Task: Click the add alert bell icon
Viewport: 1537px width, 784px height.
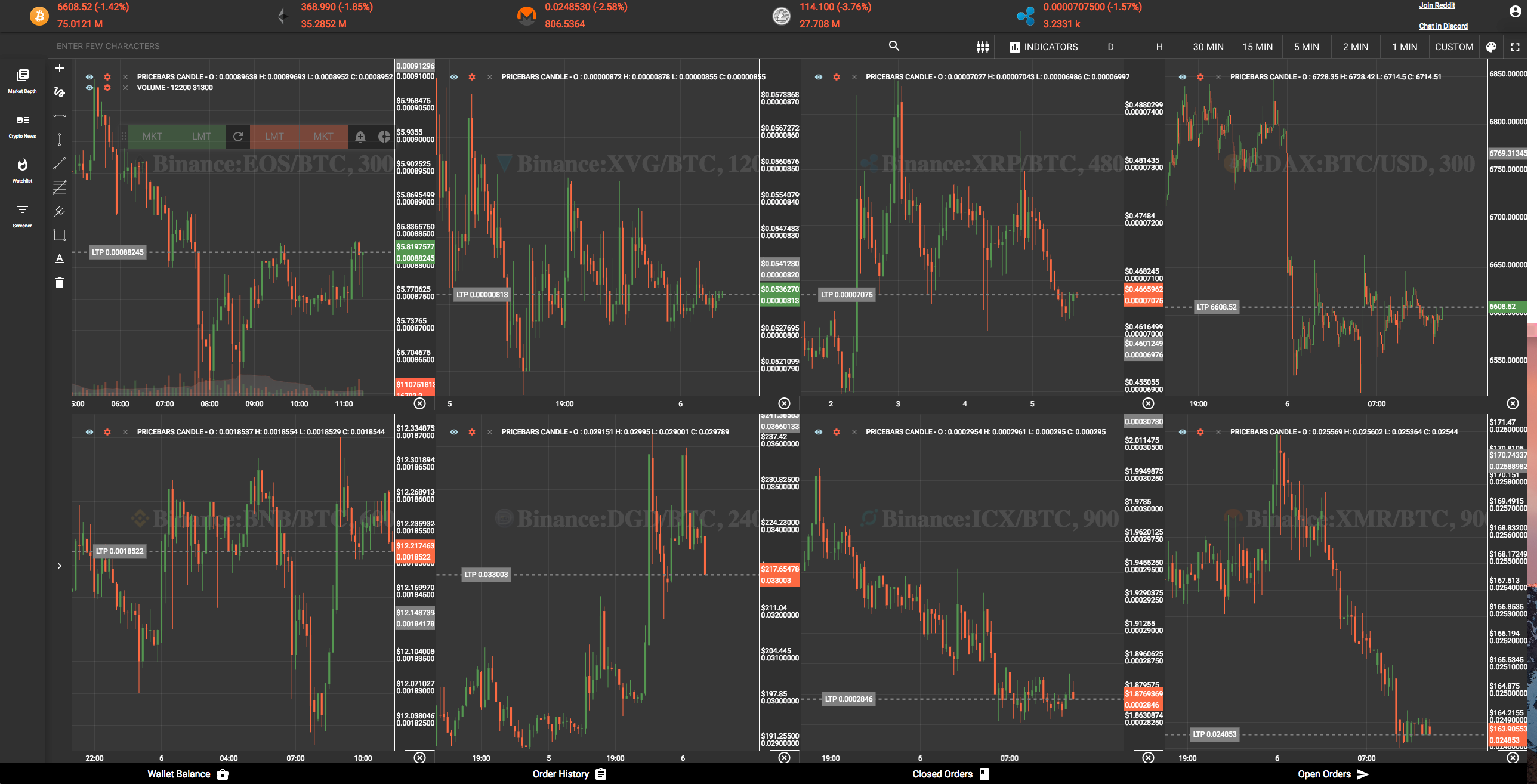Action: click(360, 137)
